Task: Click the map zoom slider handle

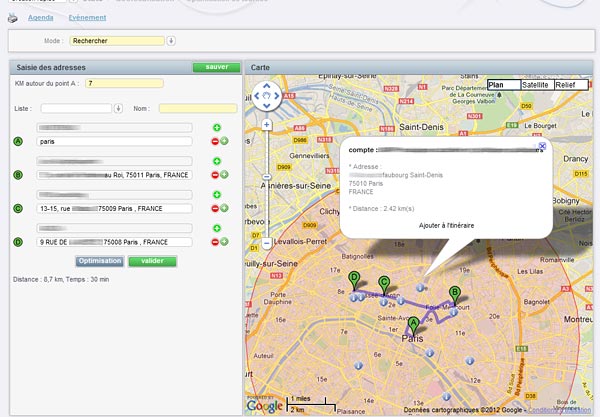Action: [x=267, y=177]
